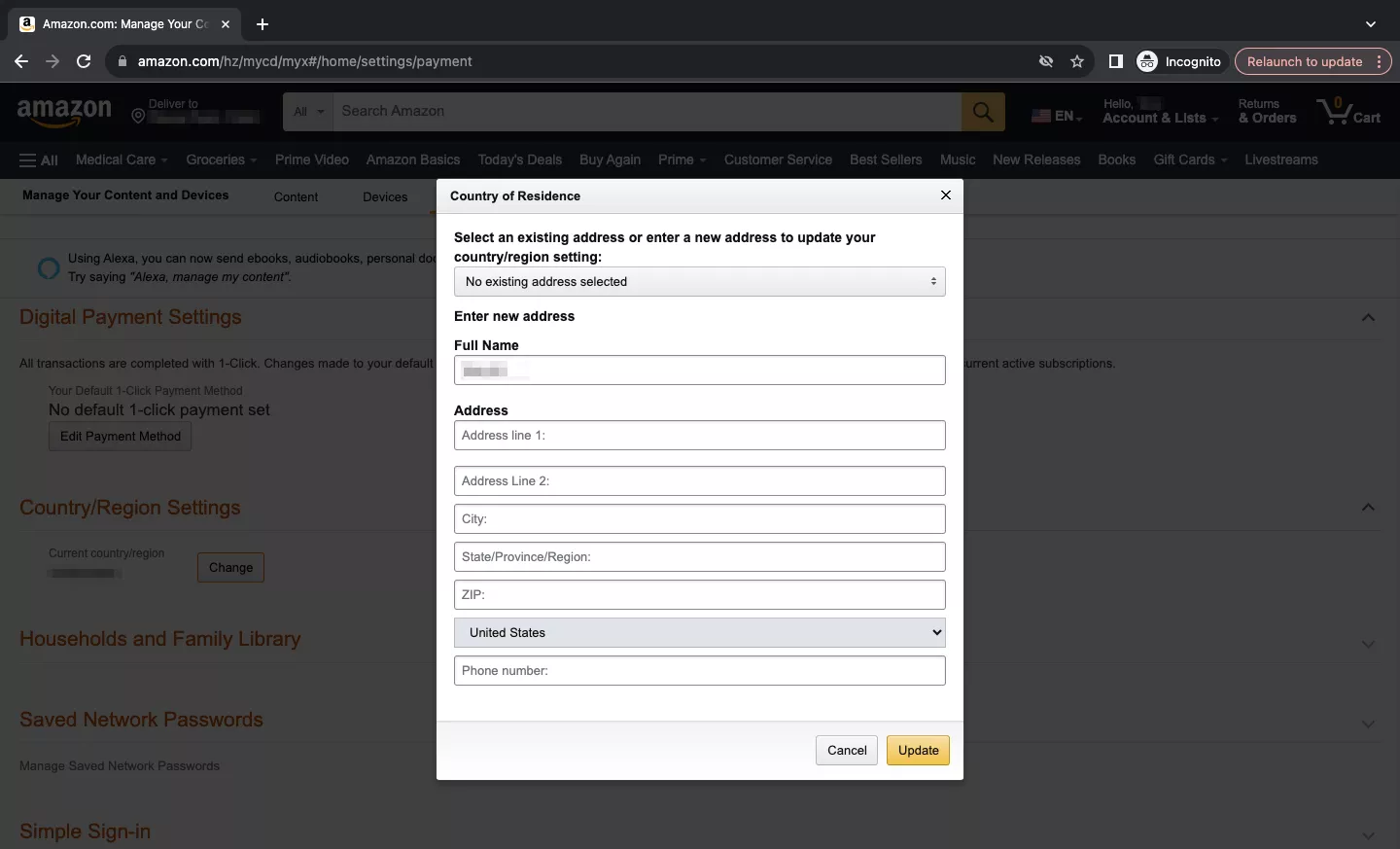Open the hamburger All menu
The image size is (1400, 849).
pyautogui.click(x=39, y=160)
